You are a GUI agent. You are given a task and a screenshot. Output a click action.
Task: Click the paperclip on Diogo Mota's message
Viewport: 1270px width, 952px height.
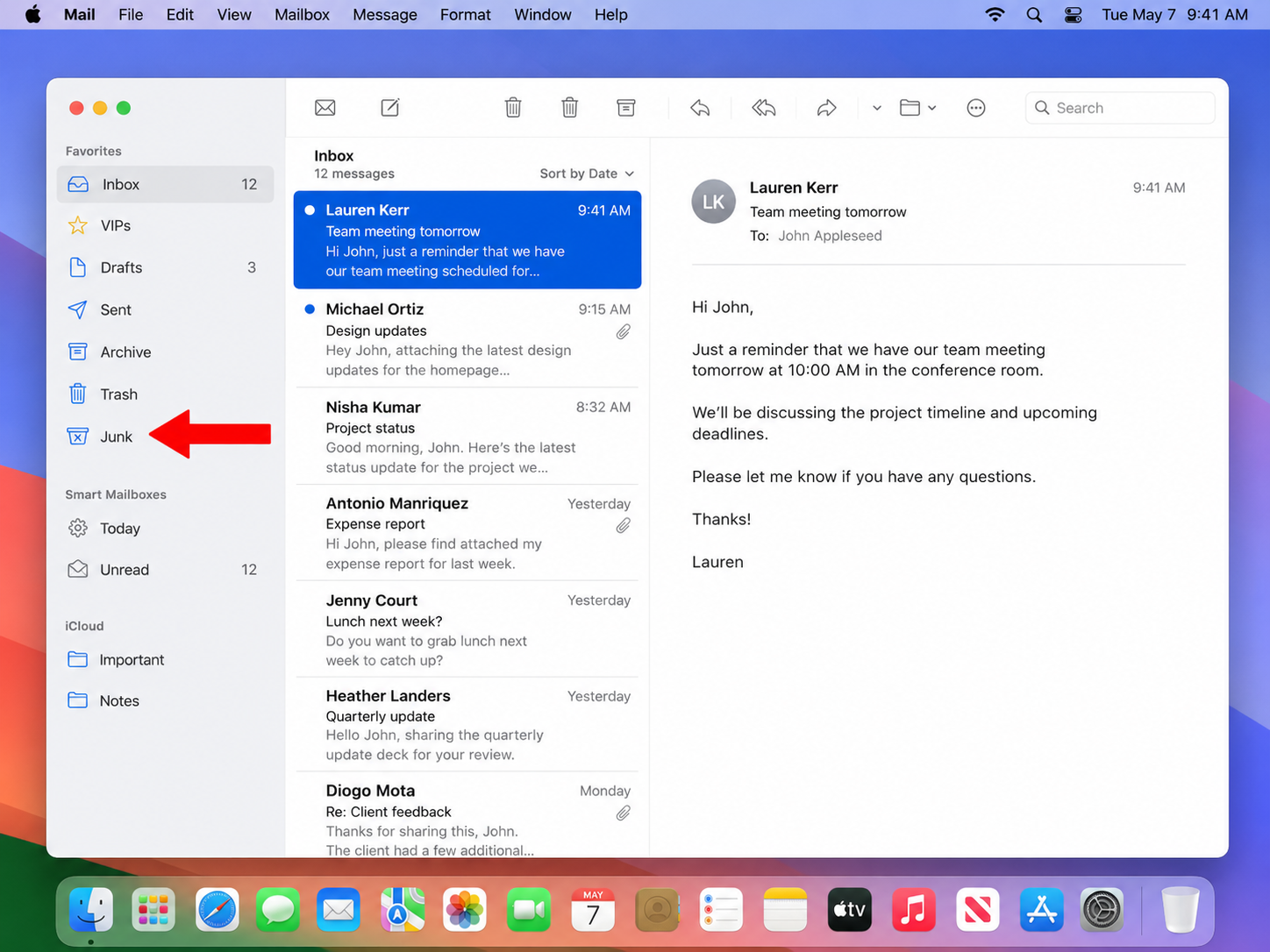tap(623, 813)
